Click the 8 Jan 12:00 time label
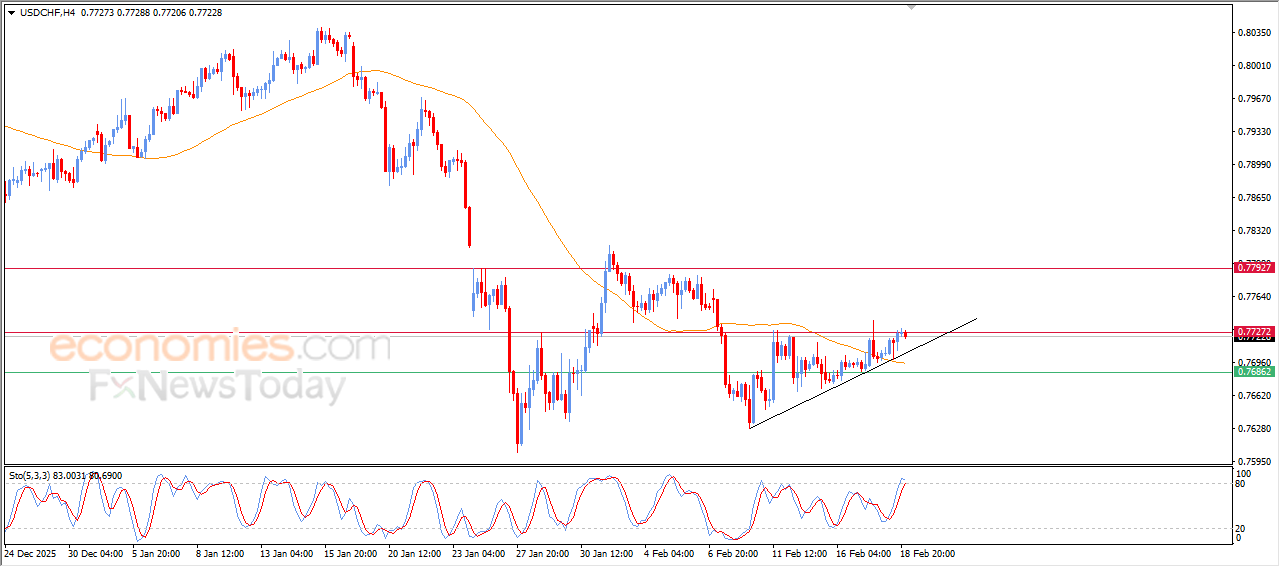 (221, 552)
